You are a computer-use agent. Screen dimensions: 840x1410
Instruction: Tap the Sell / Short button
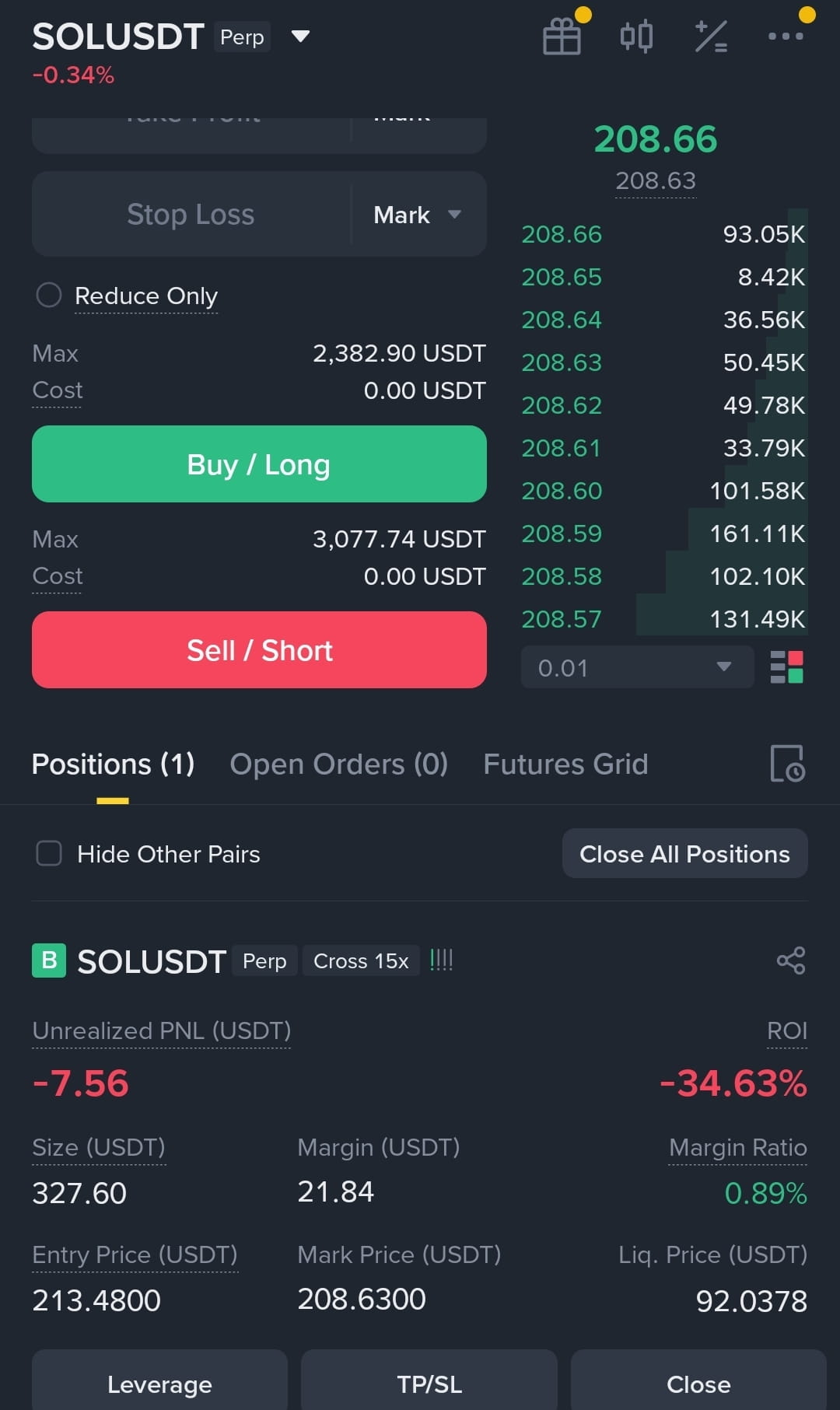click(x=259, y=650)
